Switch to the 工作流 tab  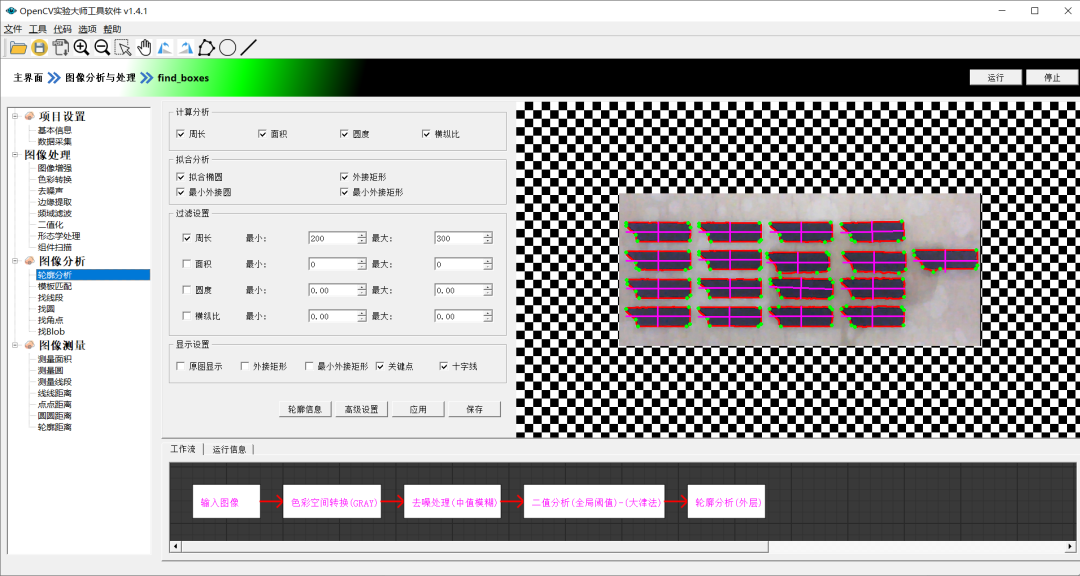pos(183,449)
